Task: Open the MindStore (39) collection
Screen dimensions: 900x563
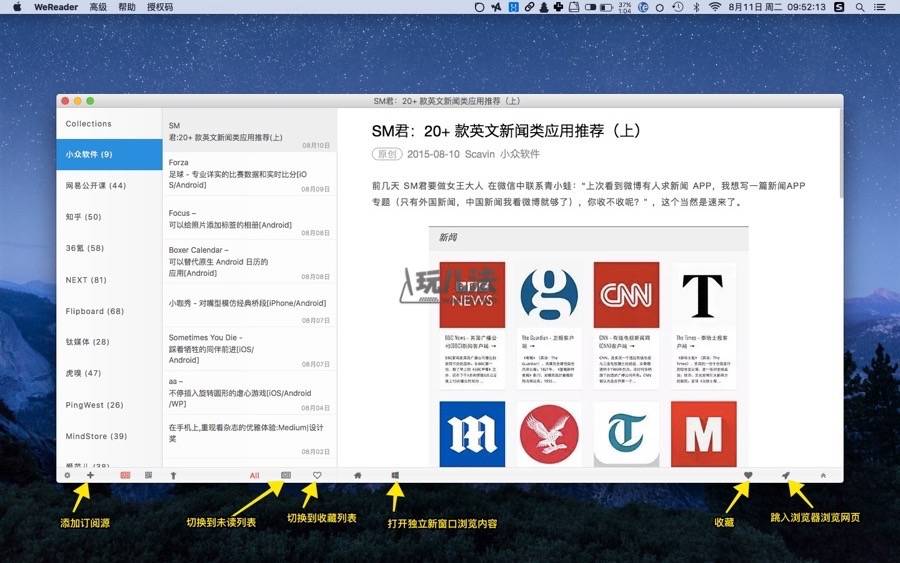Action: (x=109, y=436)
